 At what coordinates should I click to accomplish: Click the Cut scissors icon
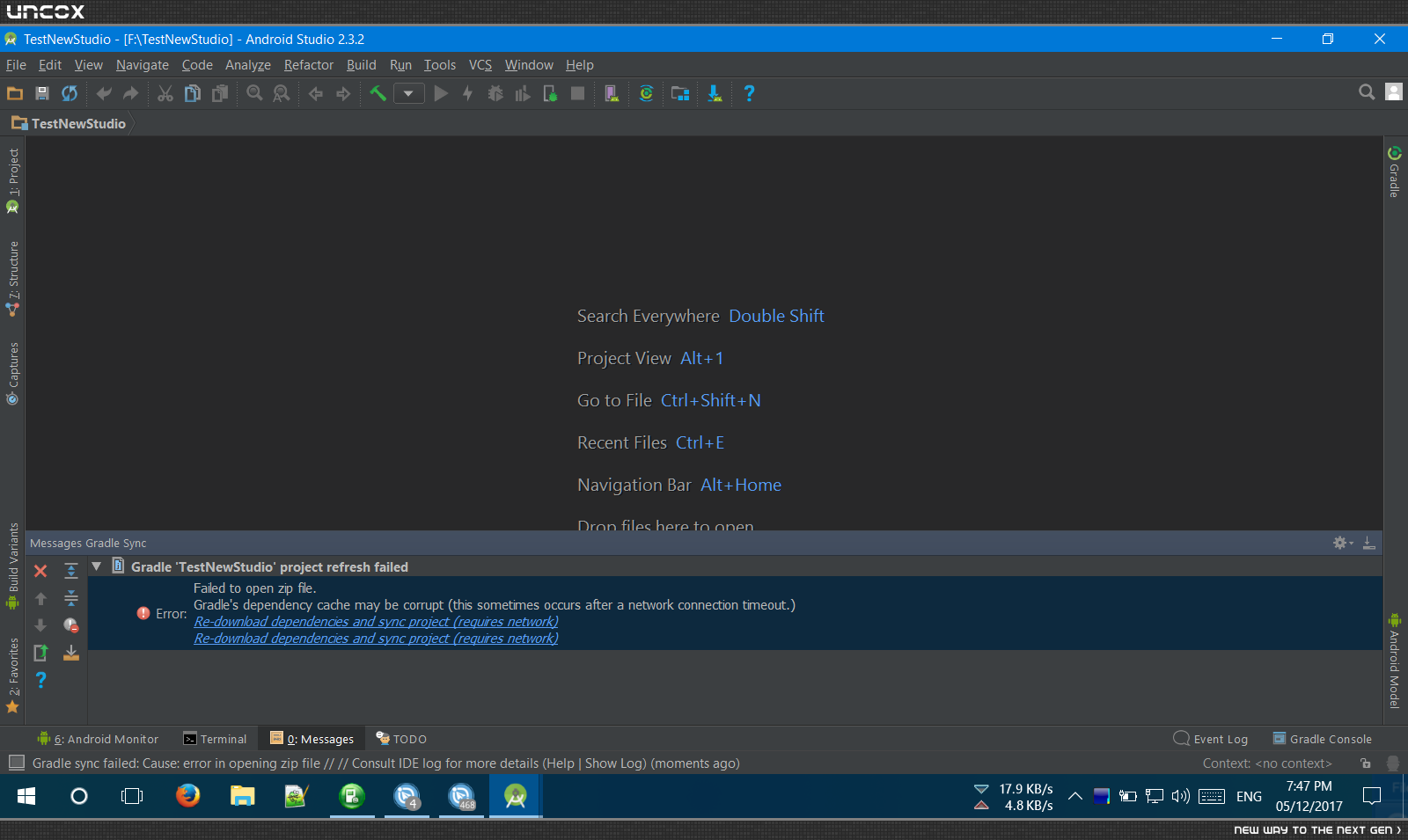165,93
